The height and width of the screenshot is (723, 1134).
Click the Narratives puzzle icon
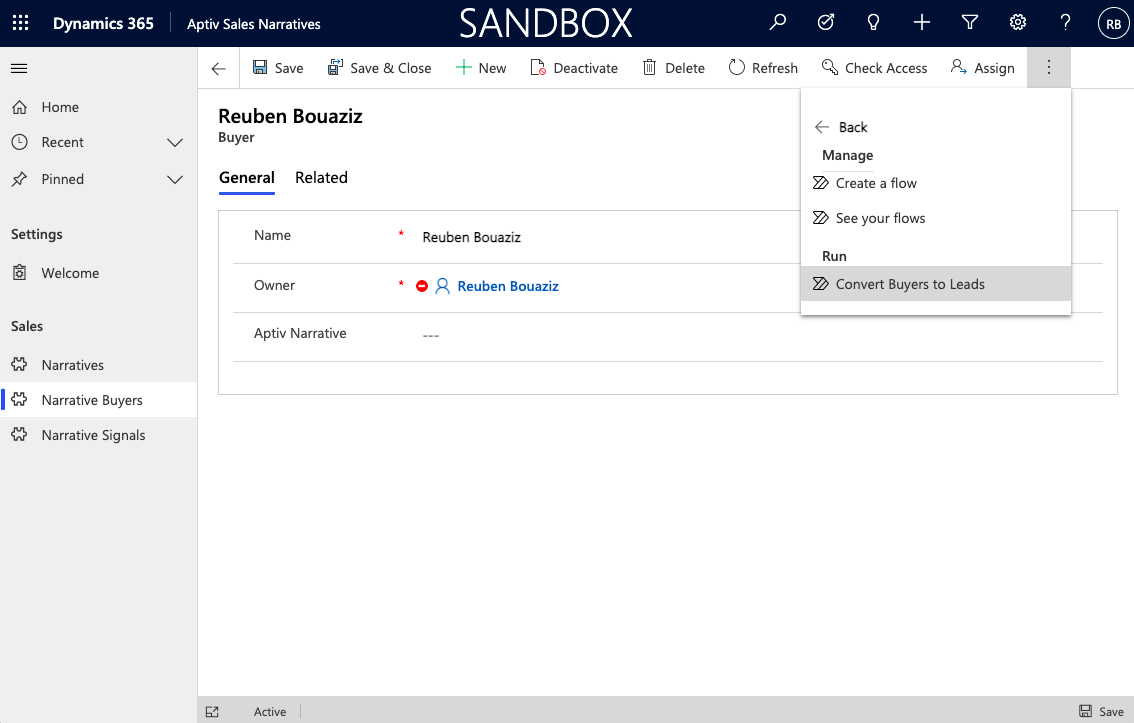pos(20,364)
